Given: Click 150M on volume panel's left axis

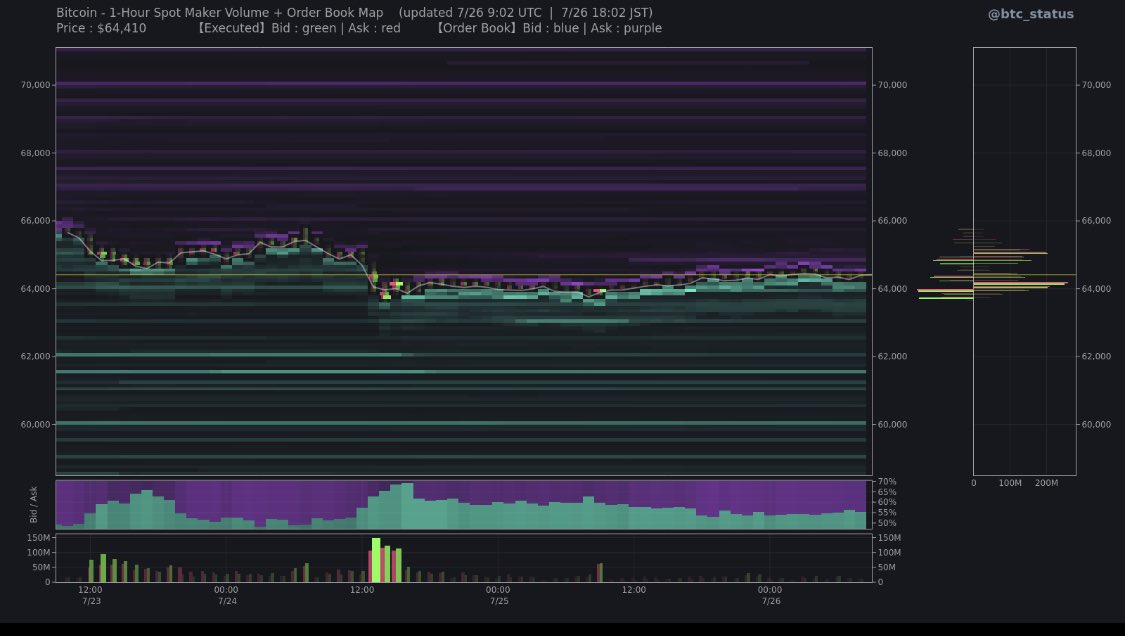Looking at the screenshot, I should (x=39, y=538).
